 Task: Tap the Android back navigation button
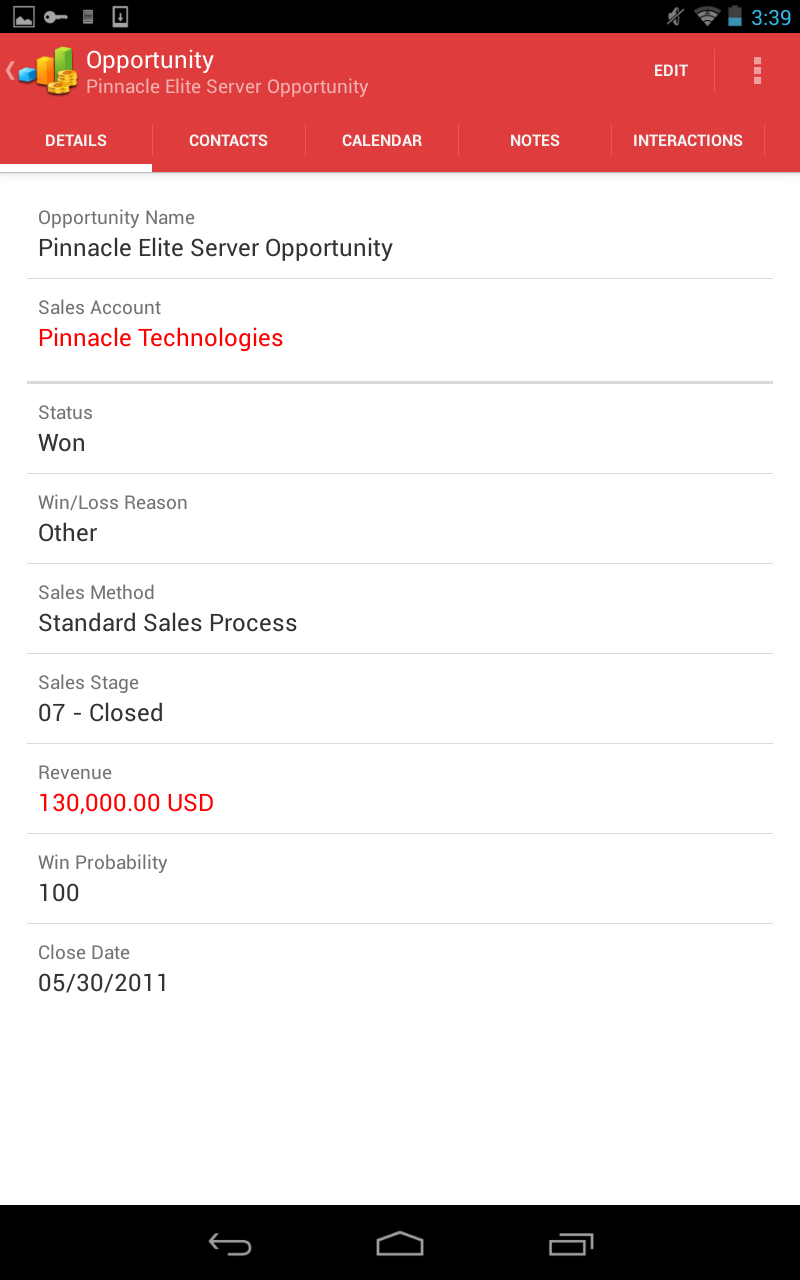pyautogui.click(x=230, y=1244)
